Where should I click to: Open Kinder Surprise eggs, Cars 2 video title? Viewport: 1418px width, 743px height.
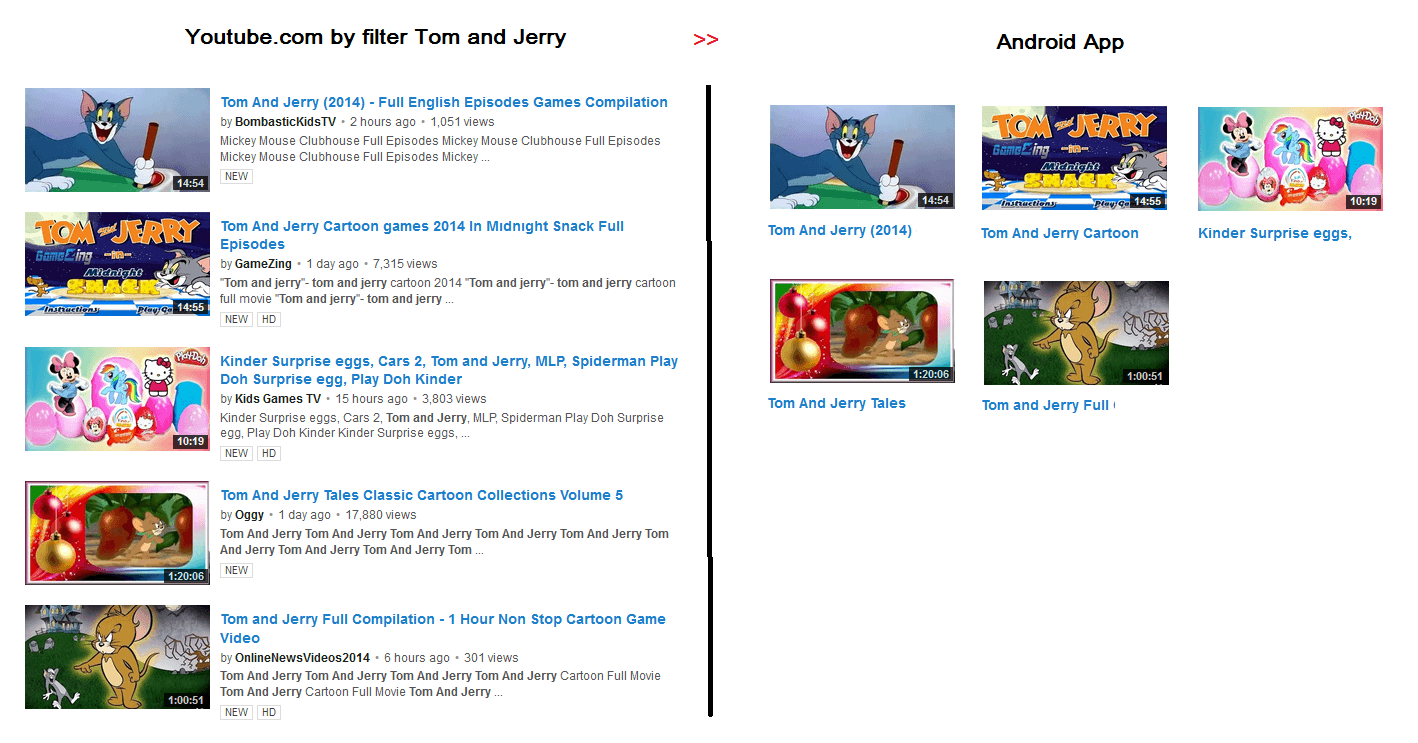(x=449, y=370)
